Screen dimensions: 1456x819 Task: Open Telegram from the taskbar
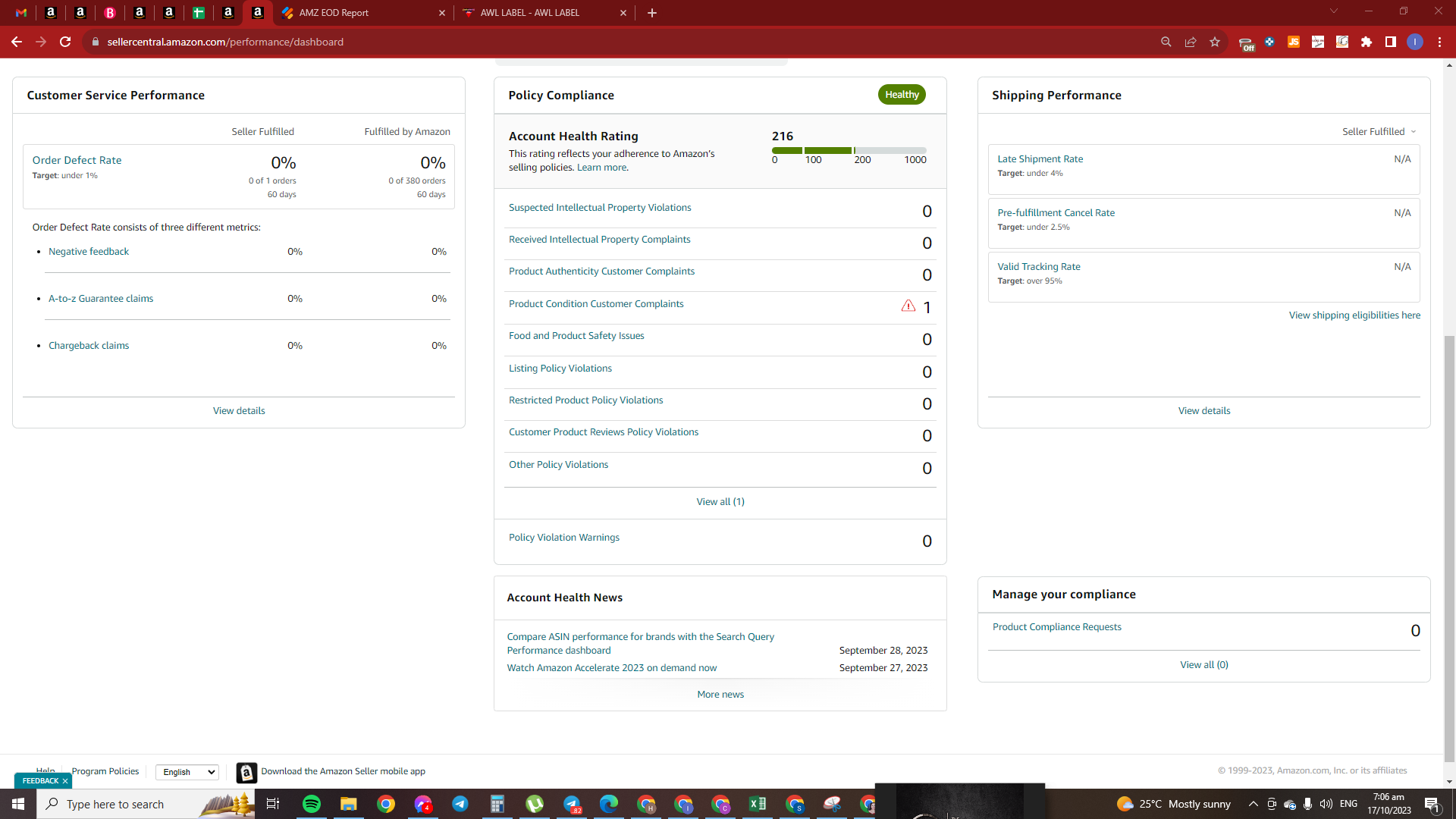pyautogui.click(x=460, y=804)
